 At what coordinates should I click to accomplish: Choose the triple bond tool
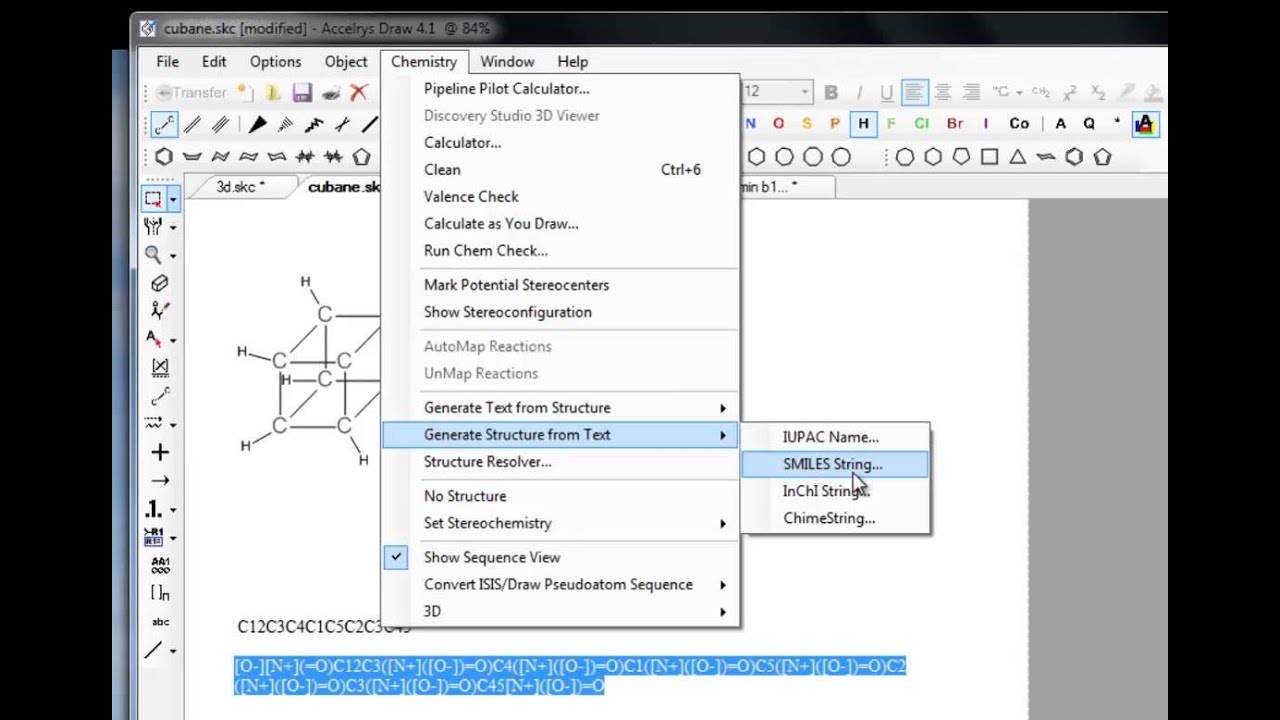[220, 125]
